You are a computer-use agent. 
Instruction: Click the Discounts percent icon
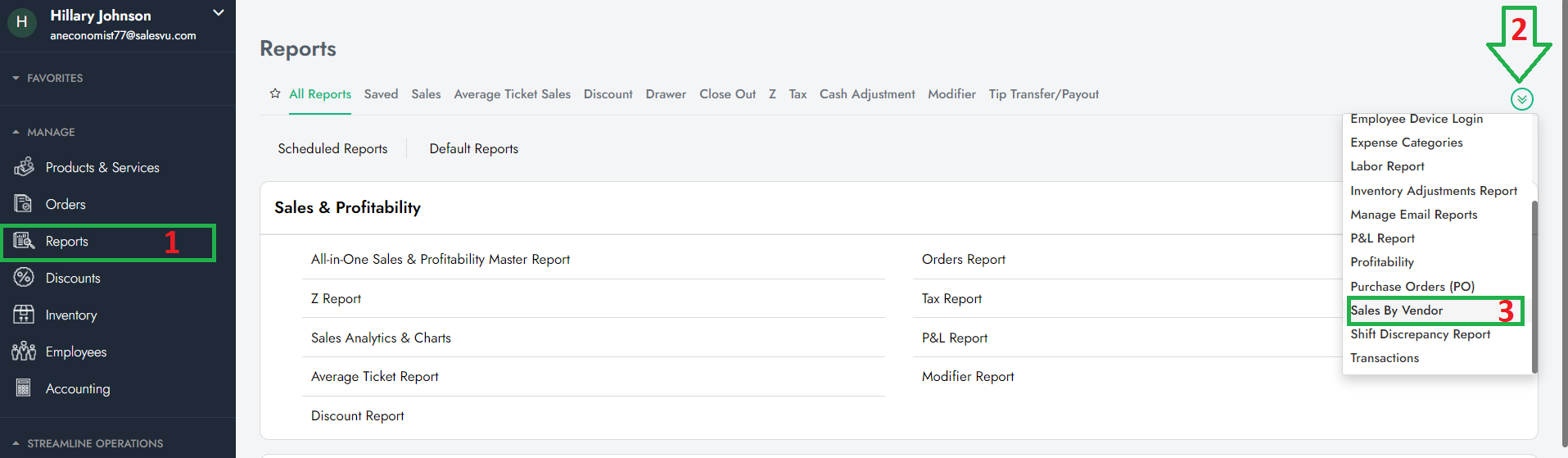[x=24, y=278]
